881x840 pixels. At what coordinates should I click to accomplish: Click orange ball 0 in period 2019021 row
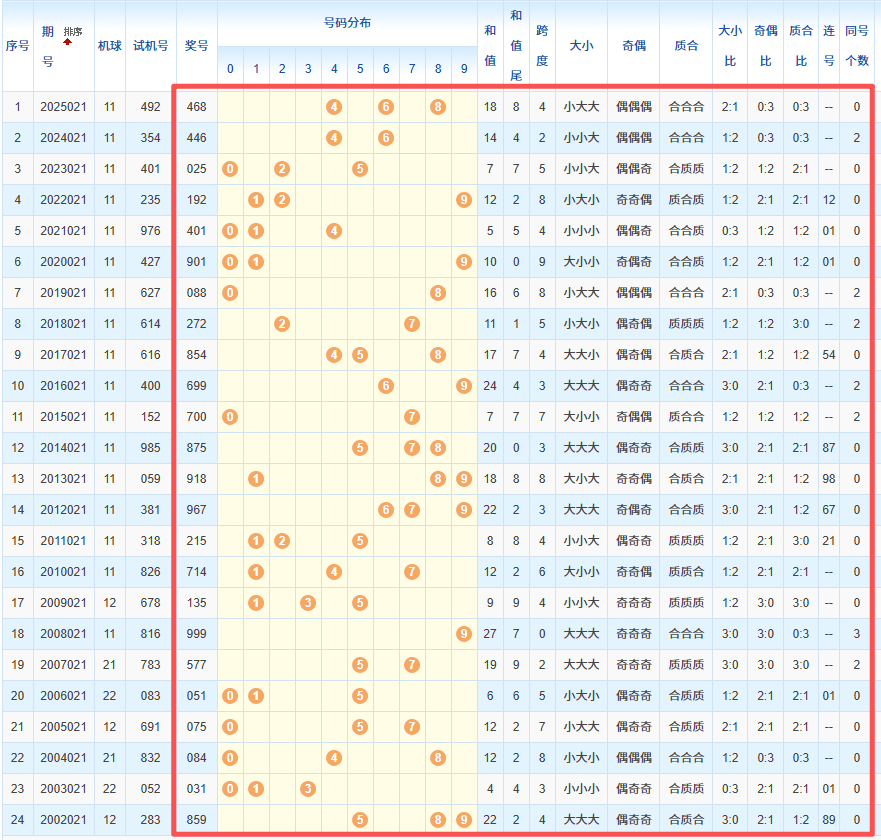230,292
